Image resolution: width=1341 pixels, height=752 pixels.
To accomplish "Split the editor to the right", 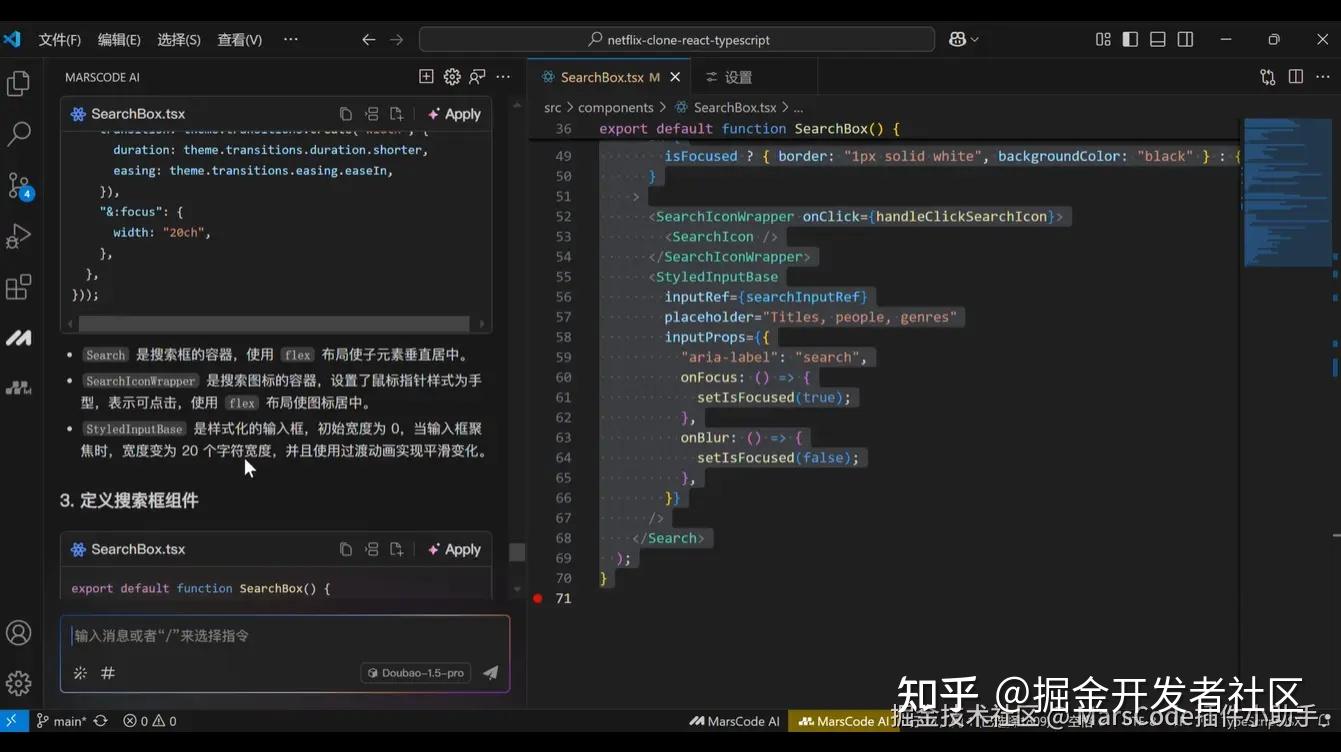I will (1296, 77).
